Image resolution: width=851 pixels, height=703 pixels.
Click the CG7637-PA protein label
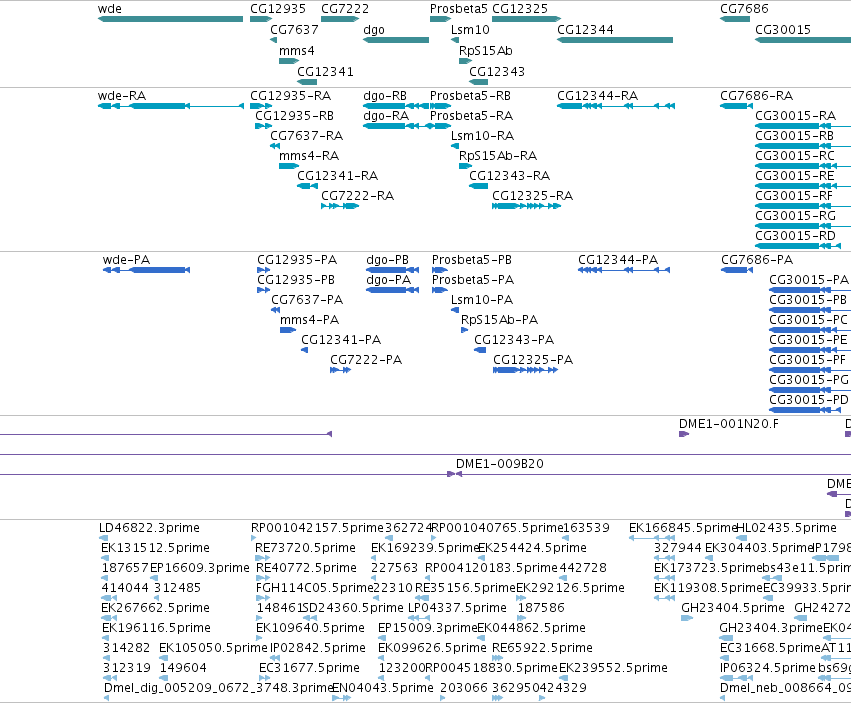(x=307, y=300)
